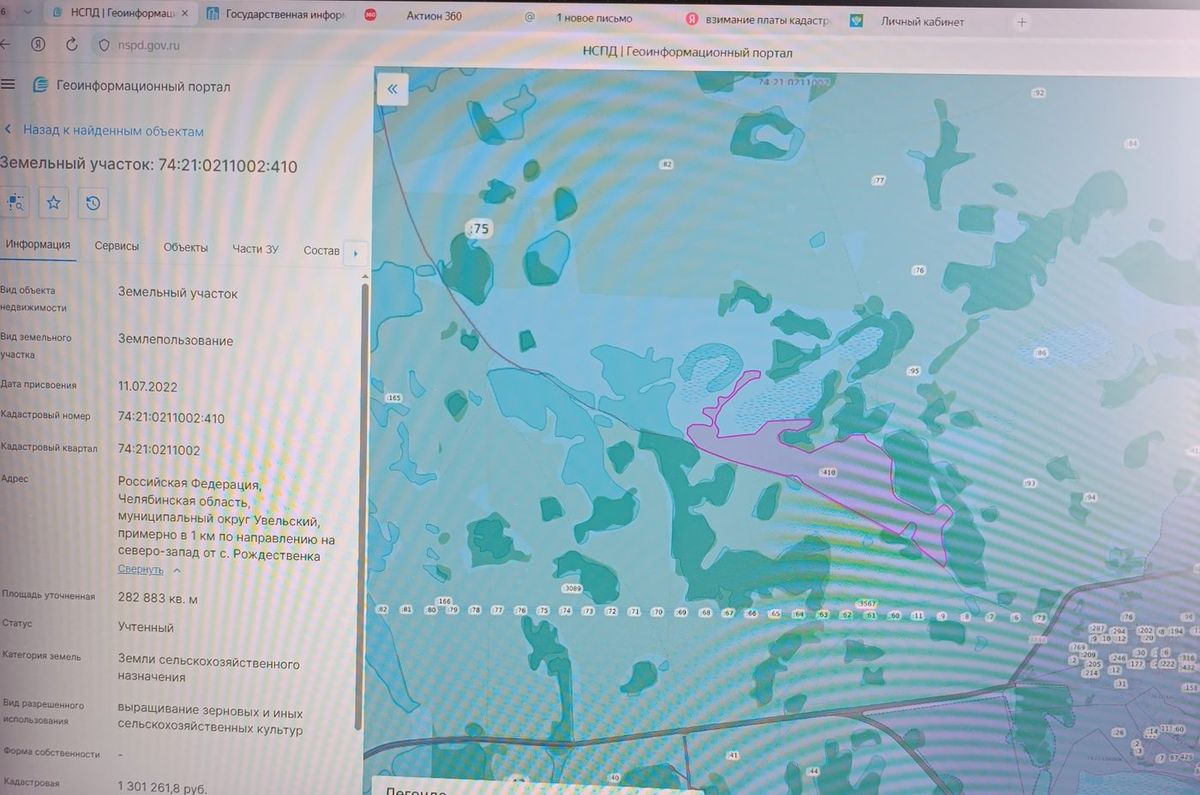
Task: Collapse the side panel with the double-arrow button
Action: (x=392, y=89)
